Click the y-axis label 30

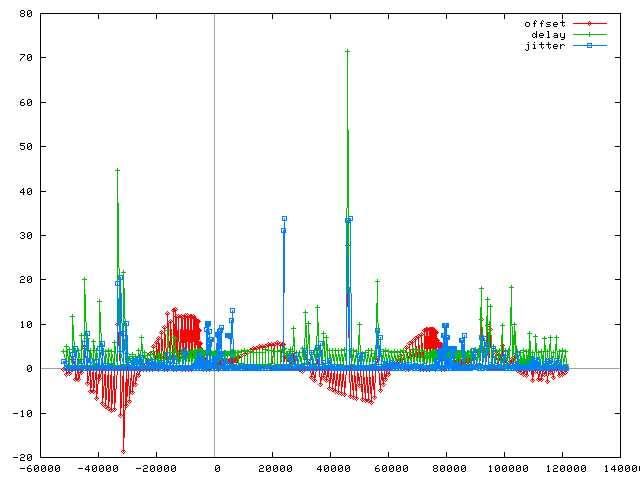pyautogui.click(x=26, y=236)
